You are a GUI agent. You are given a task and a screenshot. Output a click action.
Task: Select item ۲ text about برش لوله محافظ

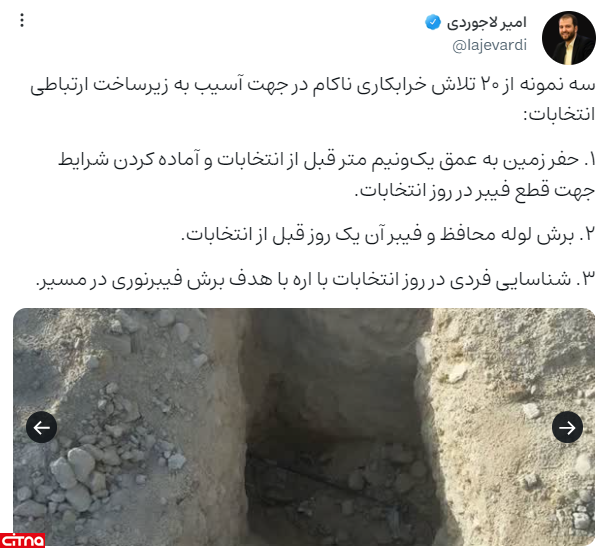click(388, 235)
